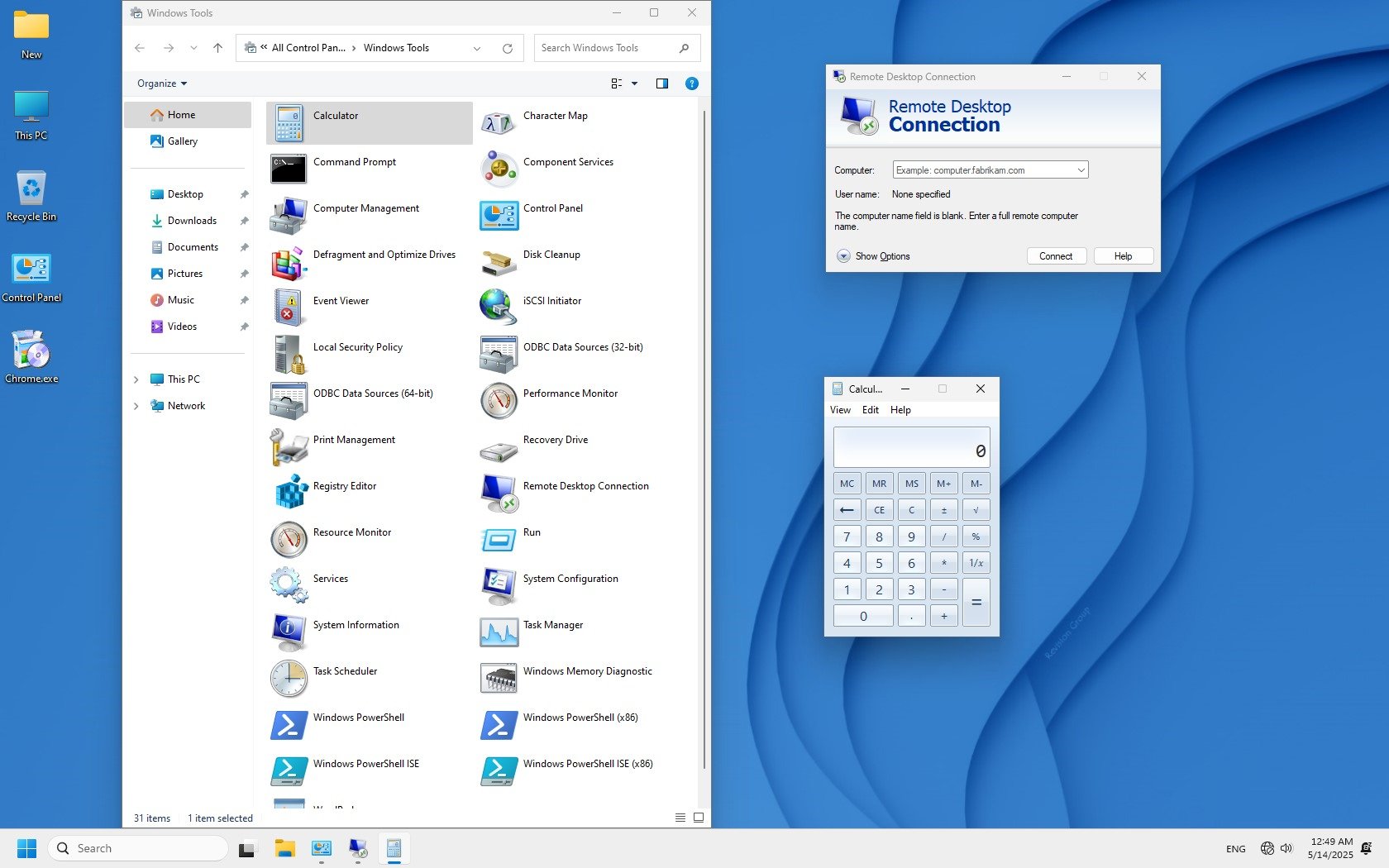Select the Performance Monitor icon
The image size is (1389, 868).
[x=499, y=399]
